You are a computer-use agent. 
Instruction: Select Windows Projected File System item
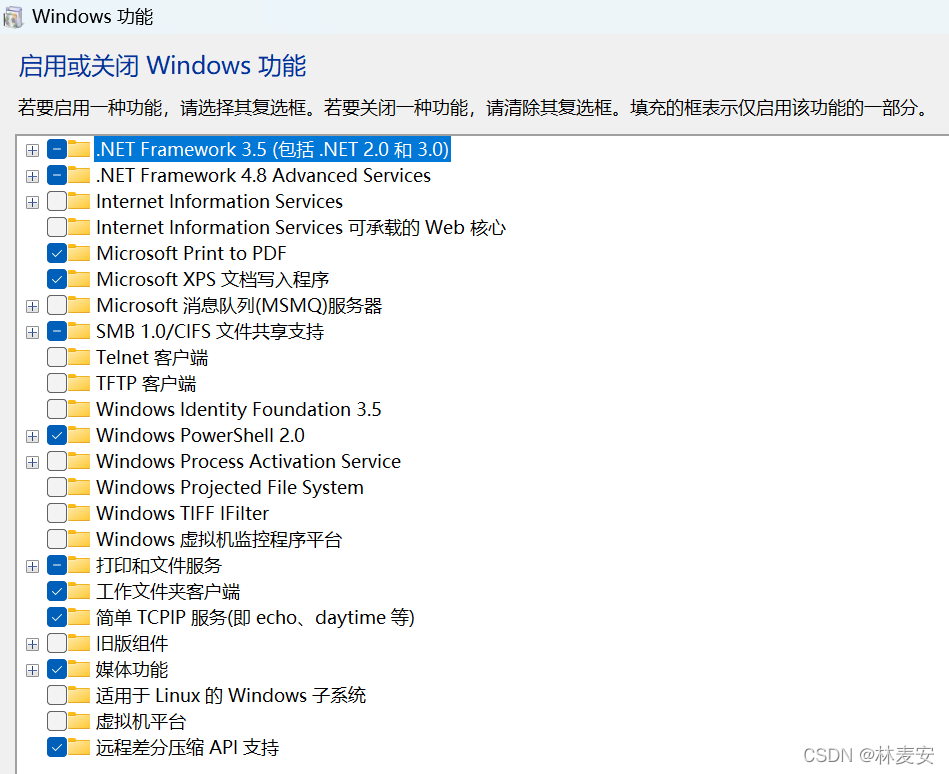point(229,488)
